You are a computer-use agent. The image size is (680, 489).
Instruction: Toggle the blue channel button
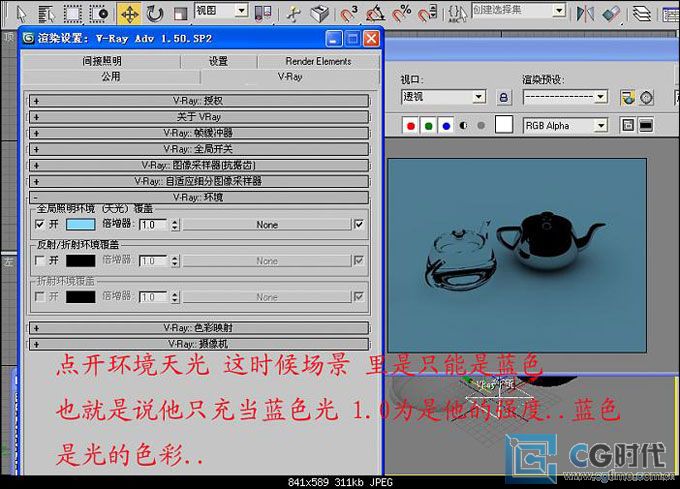pyautogui.click(x=446, y=126)
